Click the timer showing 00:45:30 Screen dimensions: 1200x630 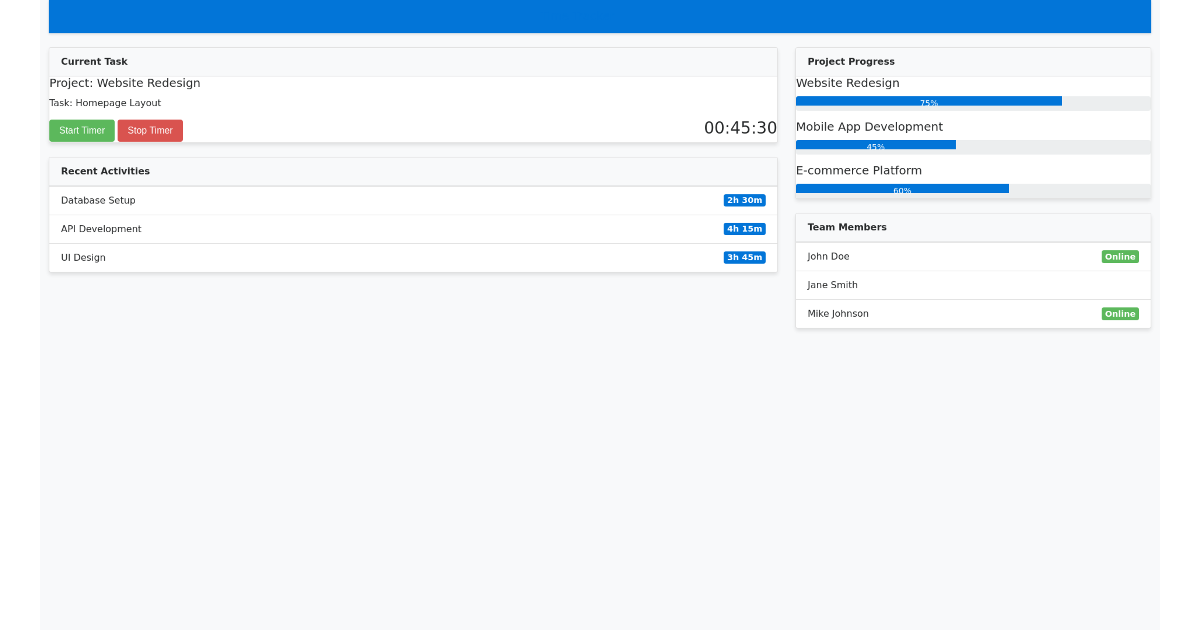pos(738,127)
